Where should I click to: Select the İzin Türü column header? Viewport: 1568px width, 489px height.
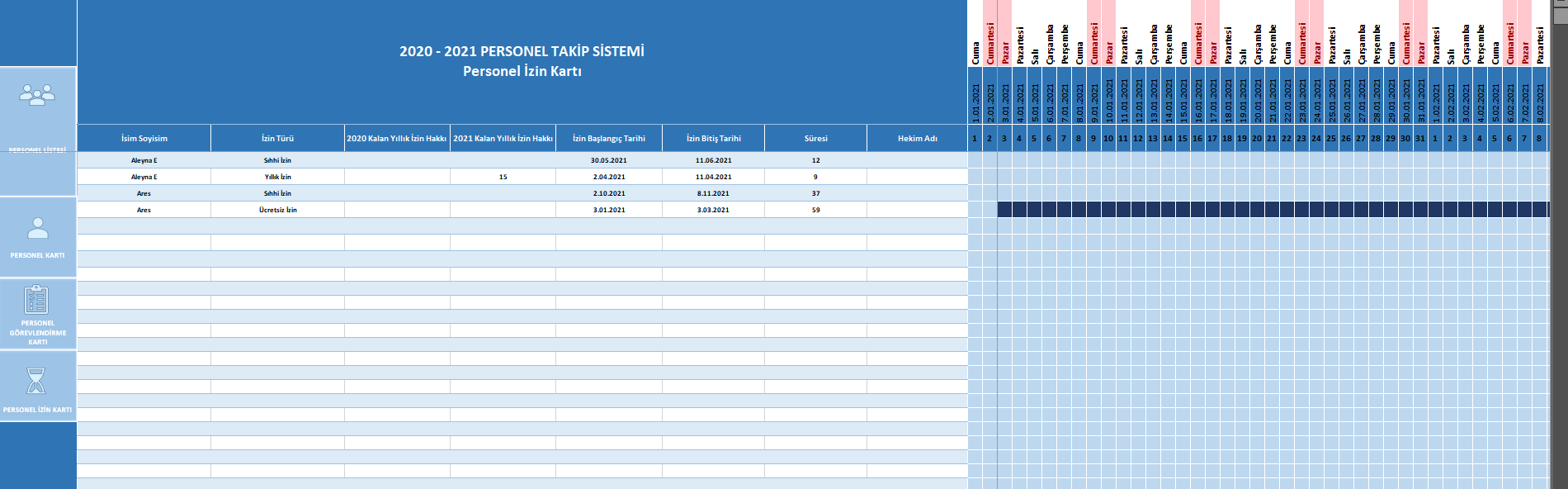[x=278, y=138]
